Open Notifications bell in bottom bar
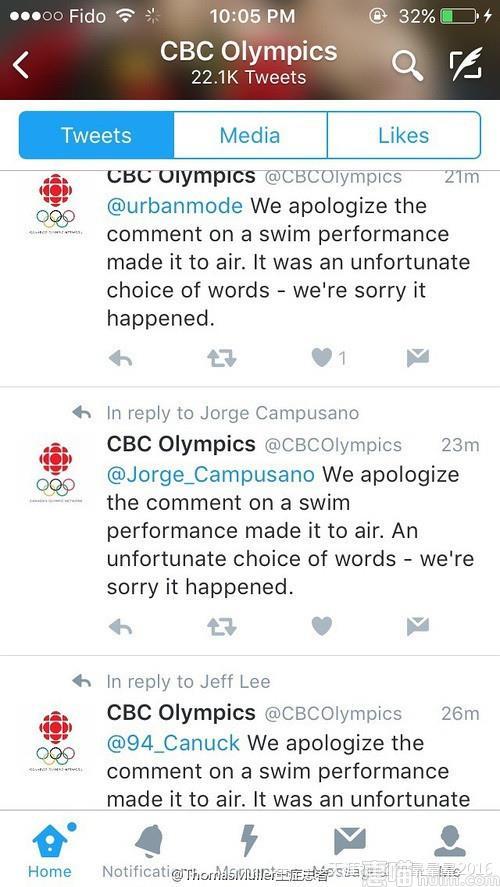Image resolution: width=500 pixels, height=887 pixels. (149, 850)
